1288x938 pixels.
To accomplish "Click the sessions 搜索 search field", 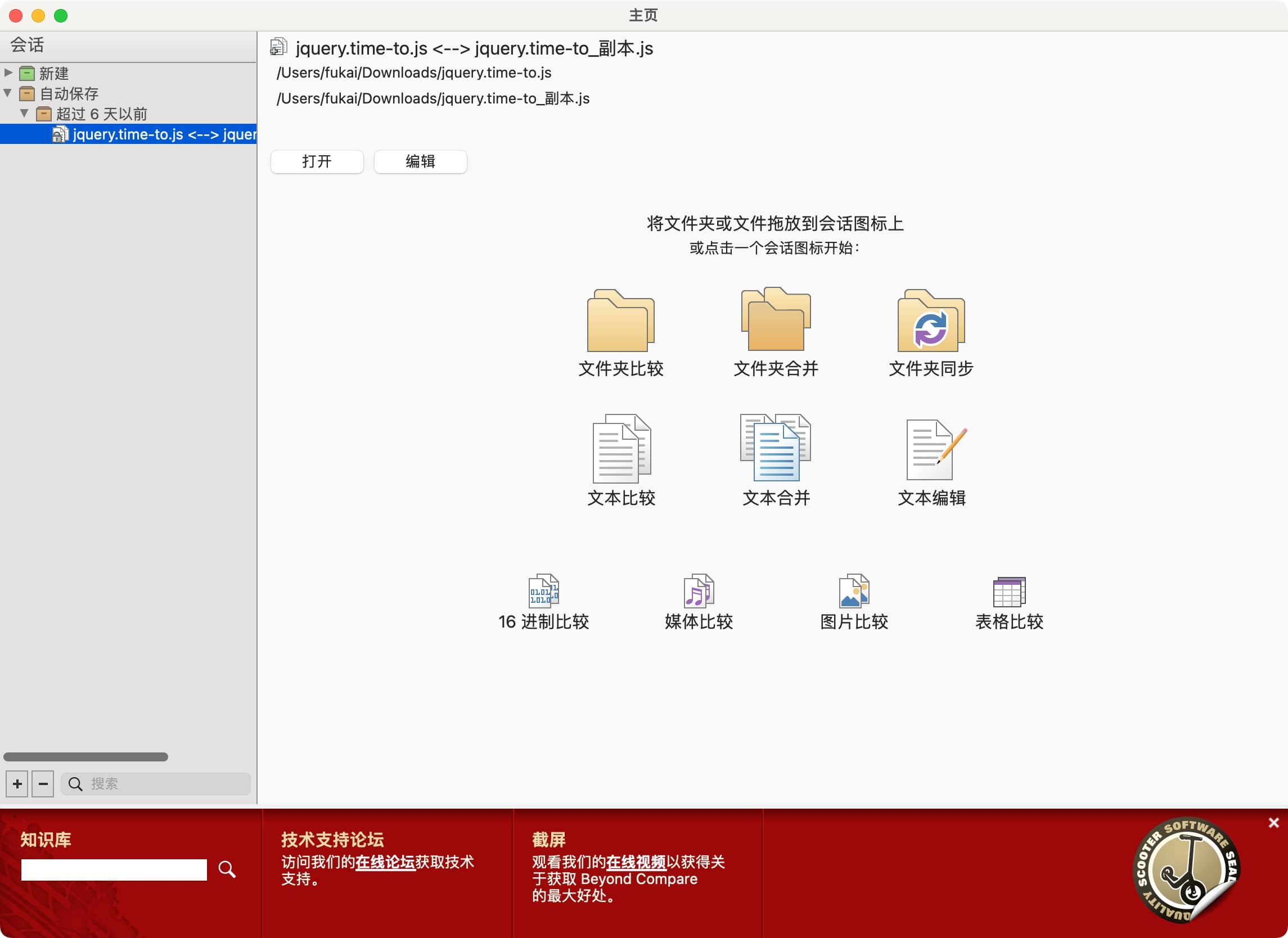I will [165, 783].
